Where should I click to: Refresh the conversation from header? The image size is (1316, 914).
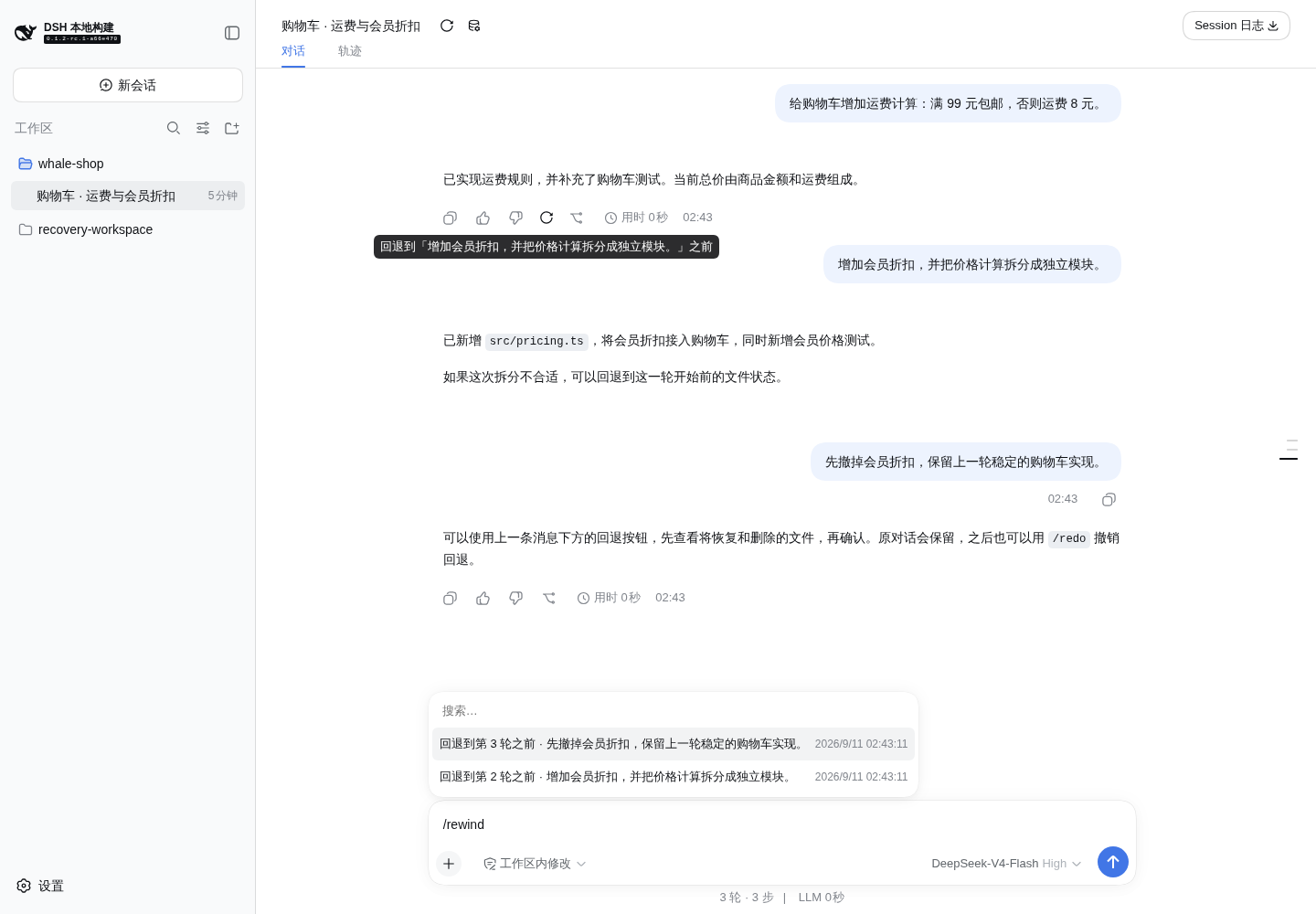[447, 26]
